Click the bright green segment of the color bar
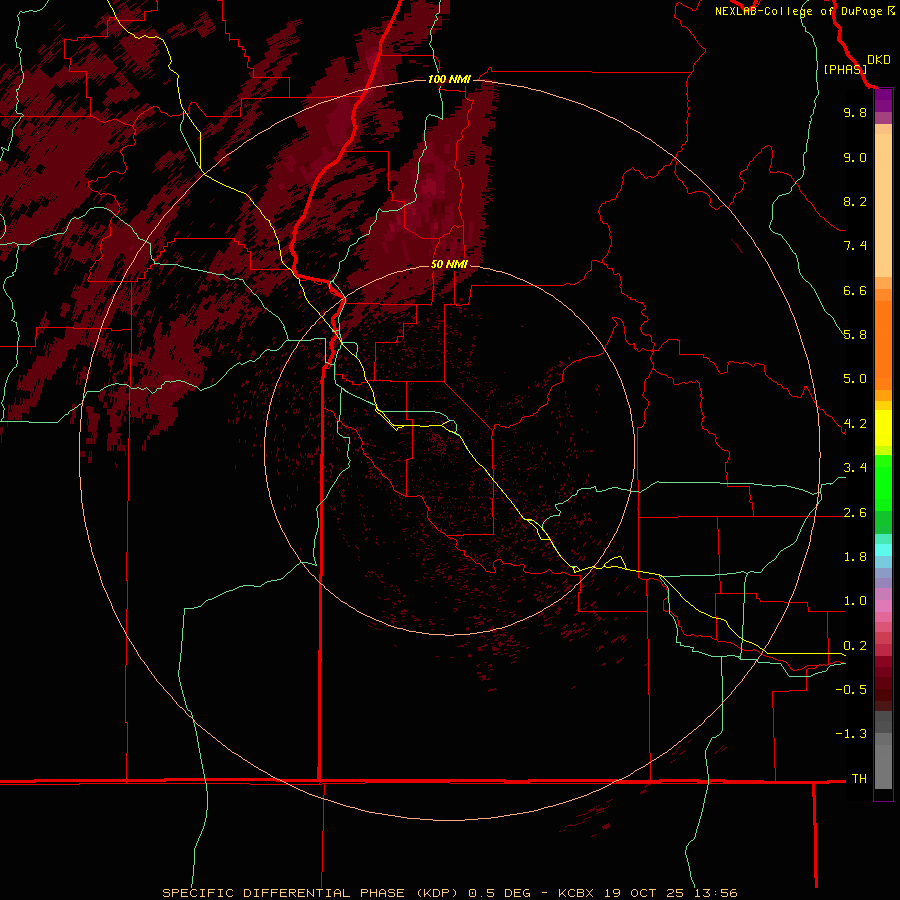 883,483
